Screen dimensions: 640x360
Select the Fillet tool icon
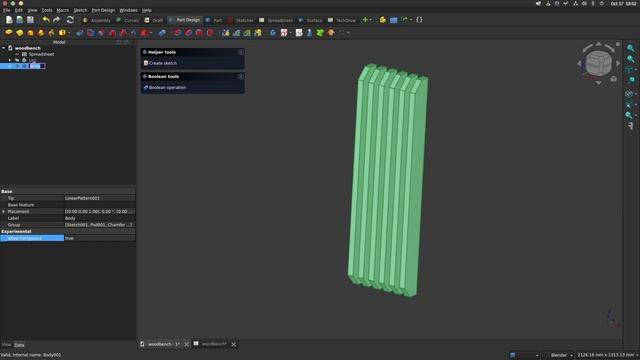coord(177,33)
